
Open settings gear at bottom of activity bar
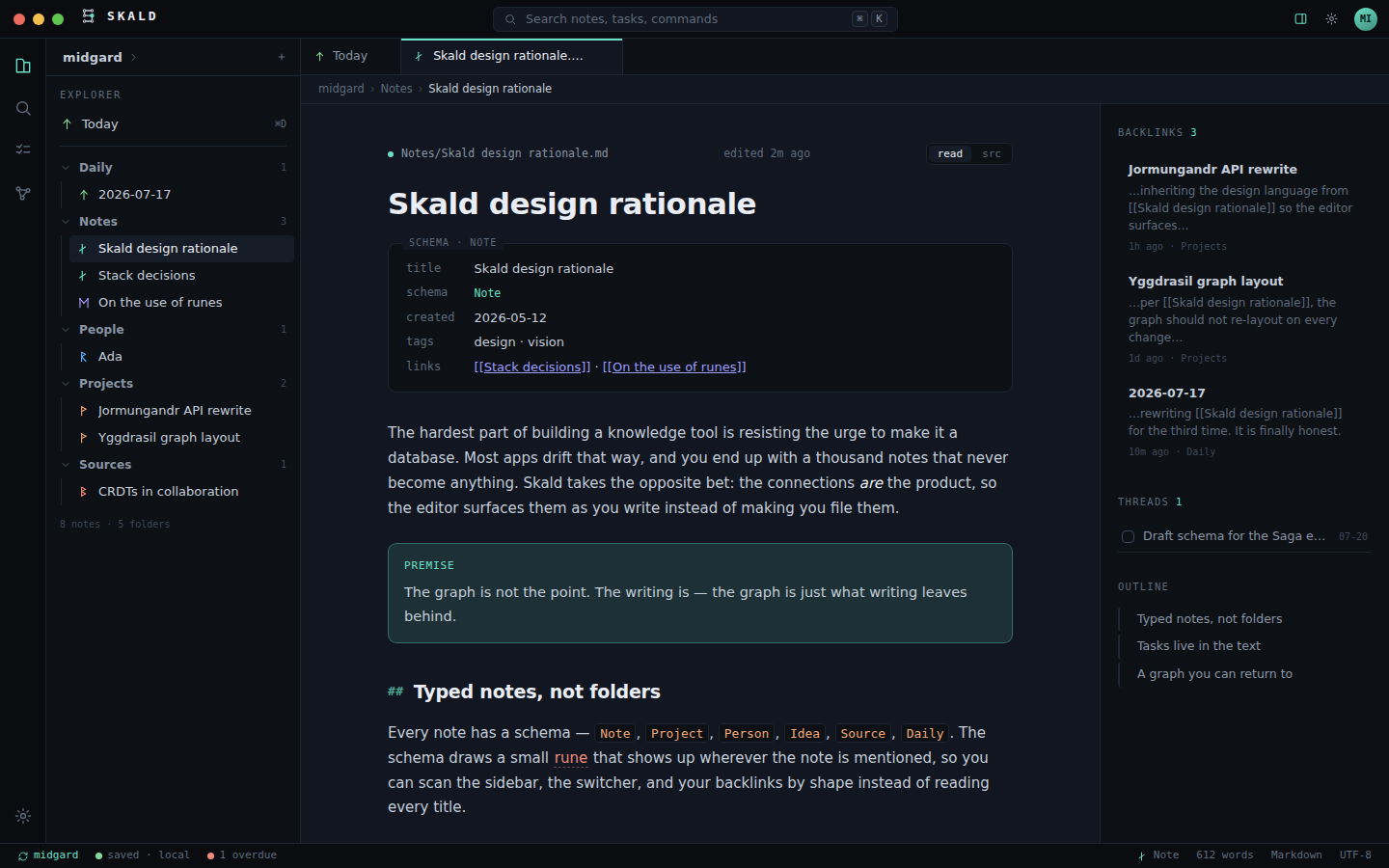[23, 816]
